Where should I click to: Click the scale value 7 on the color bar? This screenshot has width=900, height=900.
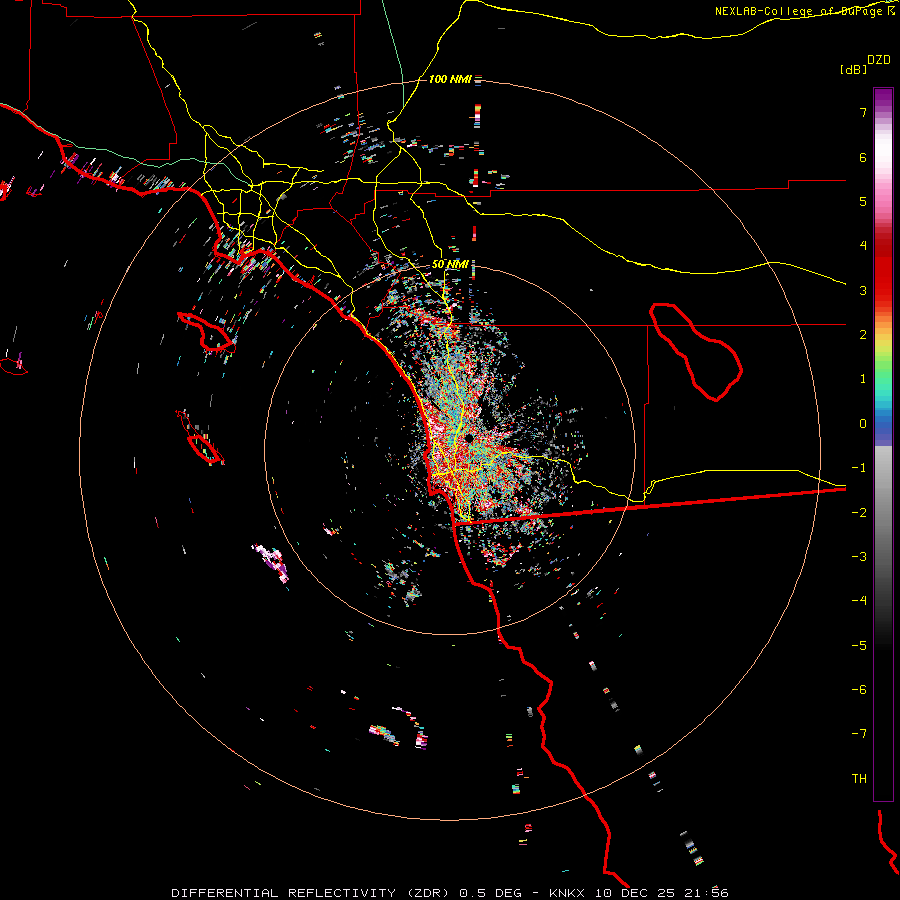(x=863, y=112)
